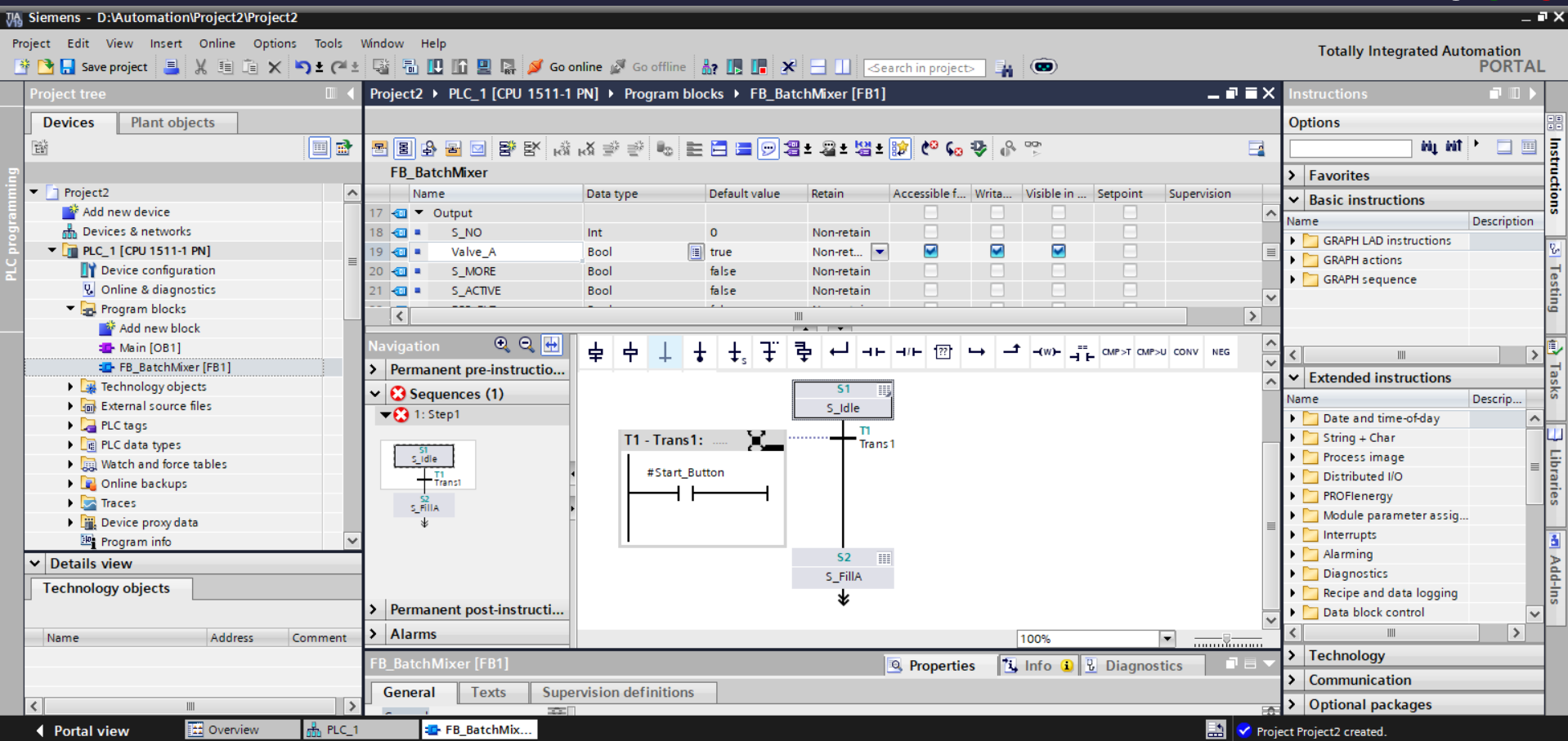Open Retain dropdown for Valve_A
This screenshot has width=1568, height=741.
pos(880,252)
